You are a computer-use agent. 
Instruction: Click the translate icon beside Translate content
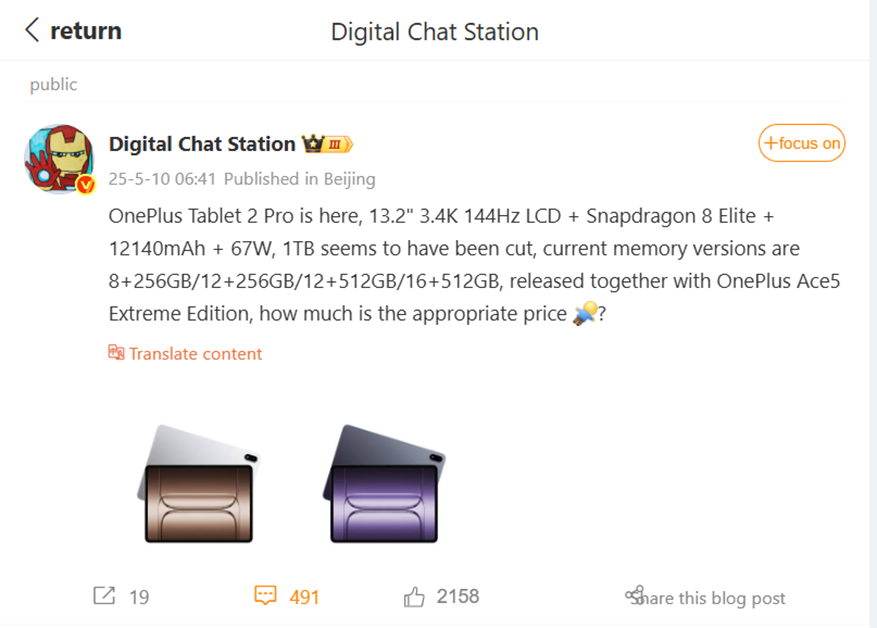(116, 353)
